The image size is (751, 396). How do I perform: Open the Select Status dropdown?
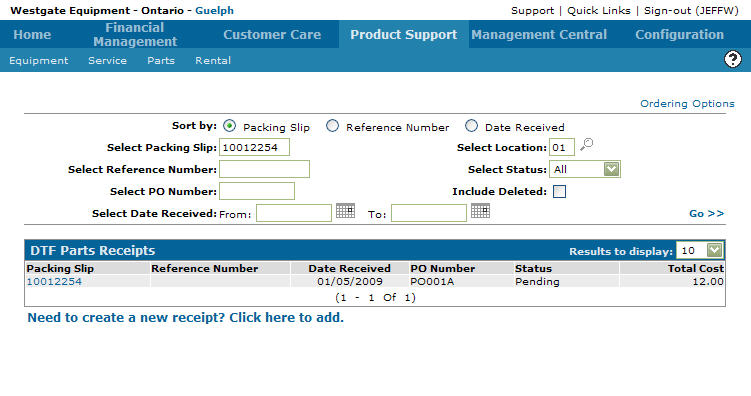coord(585,169)
